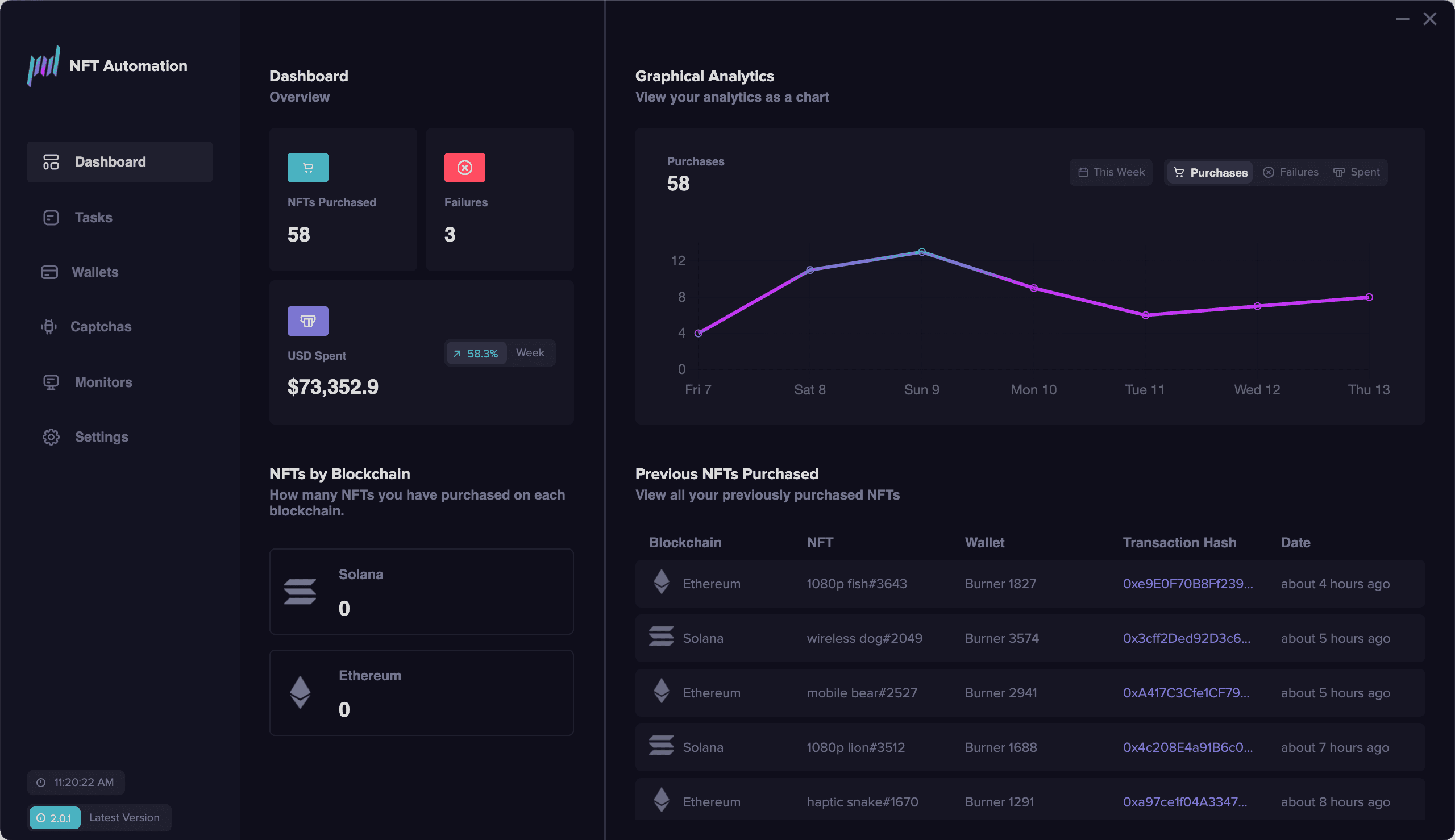The width and height of the screenshot is (1455, 840).
Task: Click the red Failures X icon
Action: [x=464, y=168]
